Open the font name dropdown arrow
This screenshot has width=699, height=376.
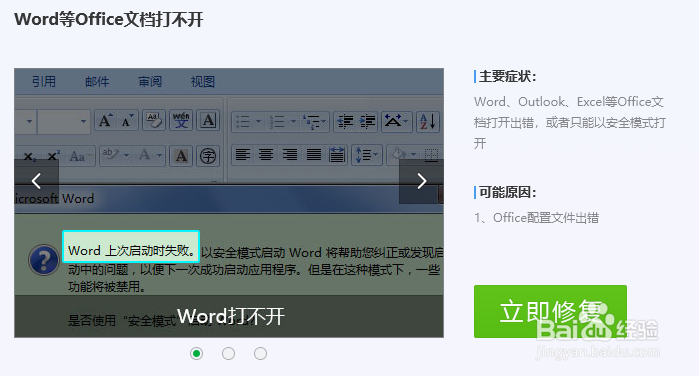point(29,121)
